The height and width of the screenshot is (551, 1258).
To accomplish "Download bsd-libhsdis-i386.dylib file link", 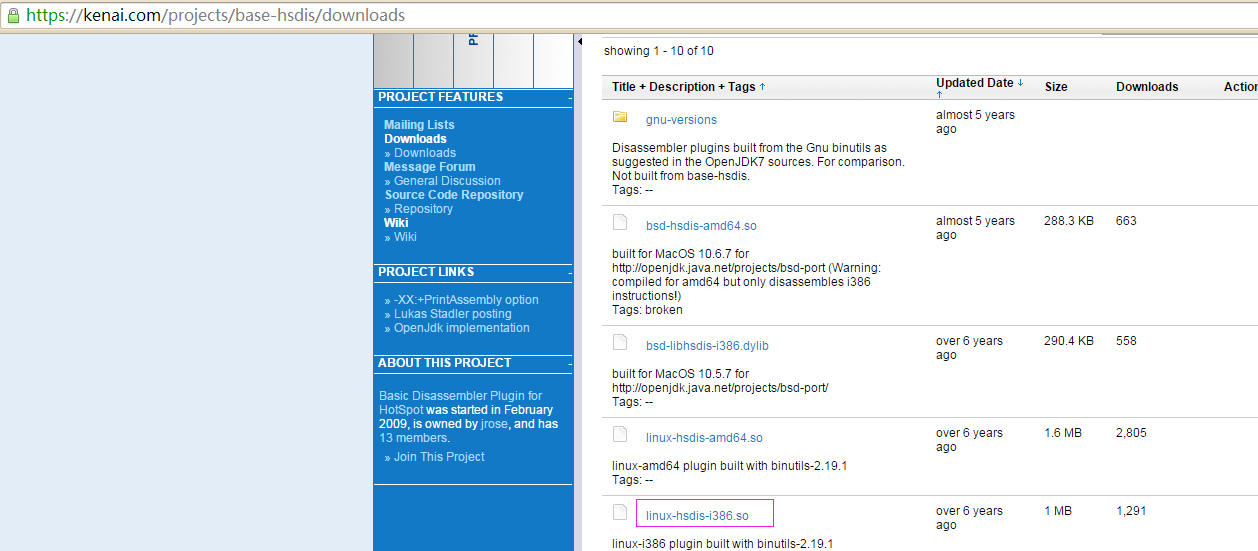I will tap(707, 346).
